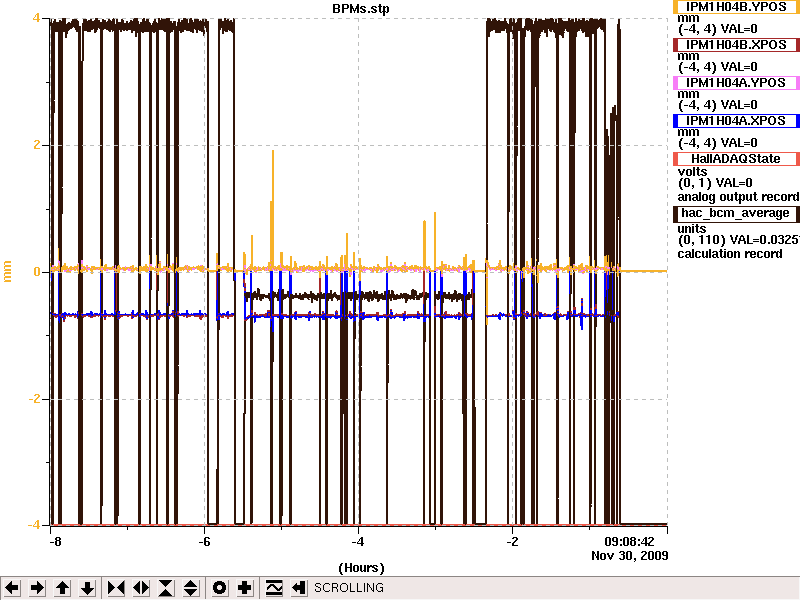Select the IPM1H04B.XPOS legend entry
The height and width of the screenshot is (600, 800).
coord(736,45)
